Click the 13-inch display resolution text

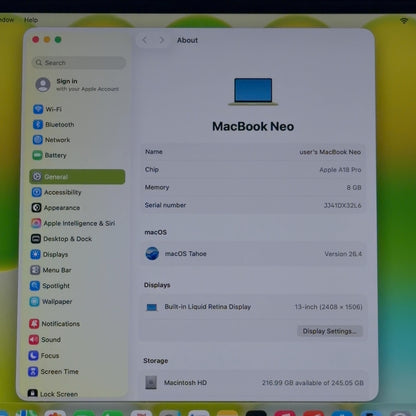tap(328, 307)
